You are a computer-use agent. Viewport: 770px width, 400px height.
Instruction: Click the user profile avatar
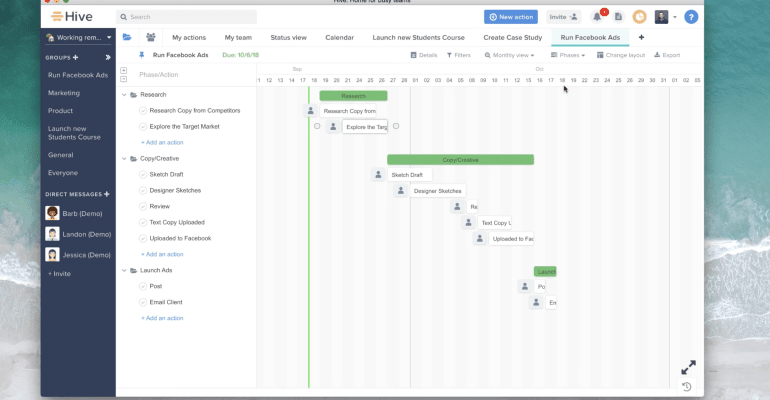(x=661, y=17)
